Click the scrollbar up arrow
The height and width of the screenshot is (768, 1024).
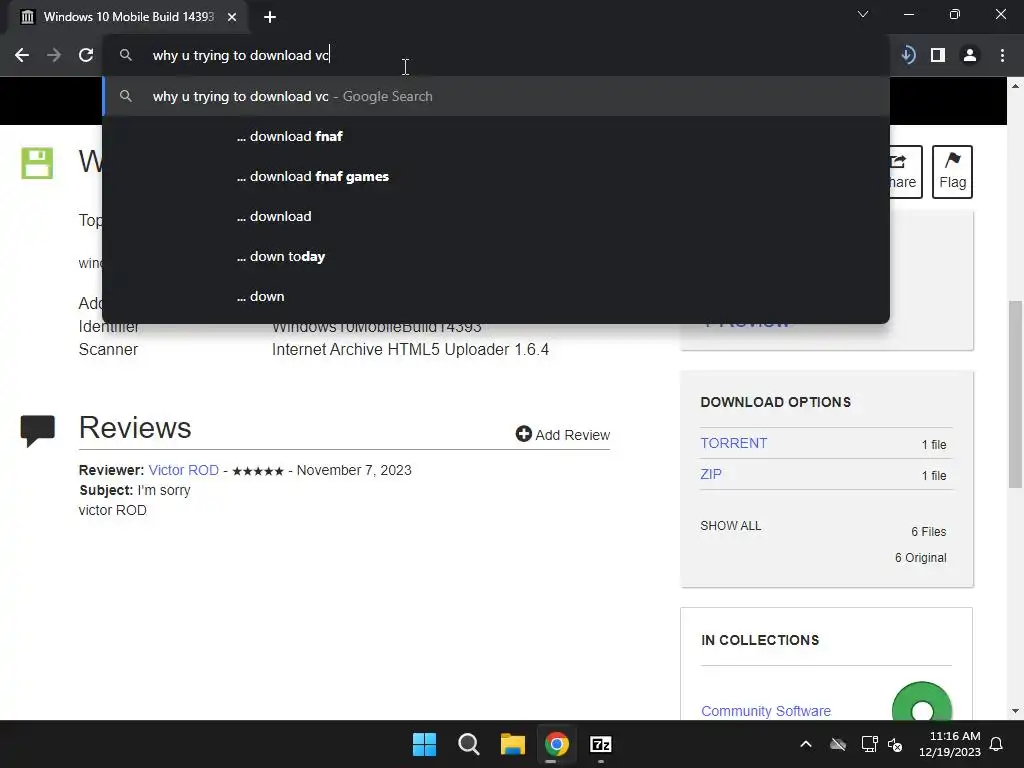[1015, 86]
